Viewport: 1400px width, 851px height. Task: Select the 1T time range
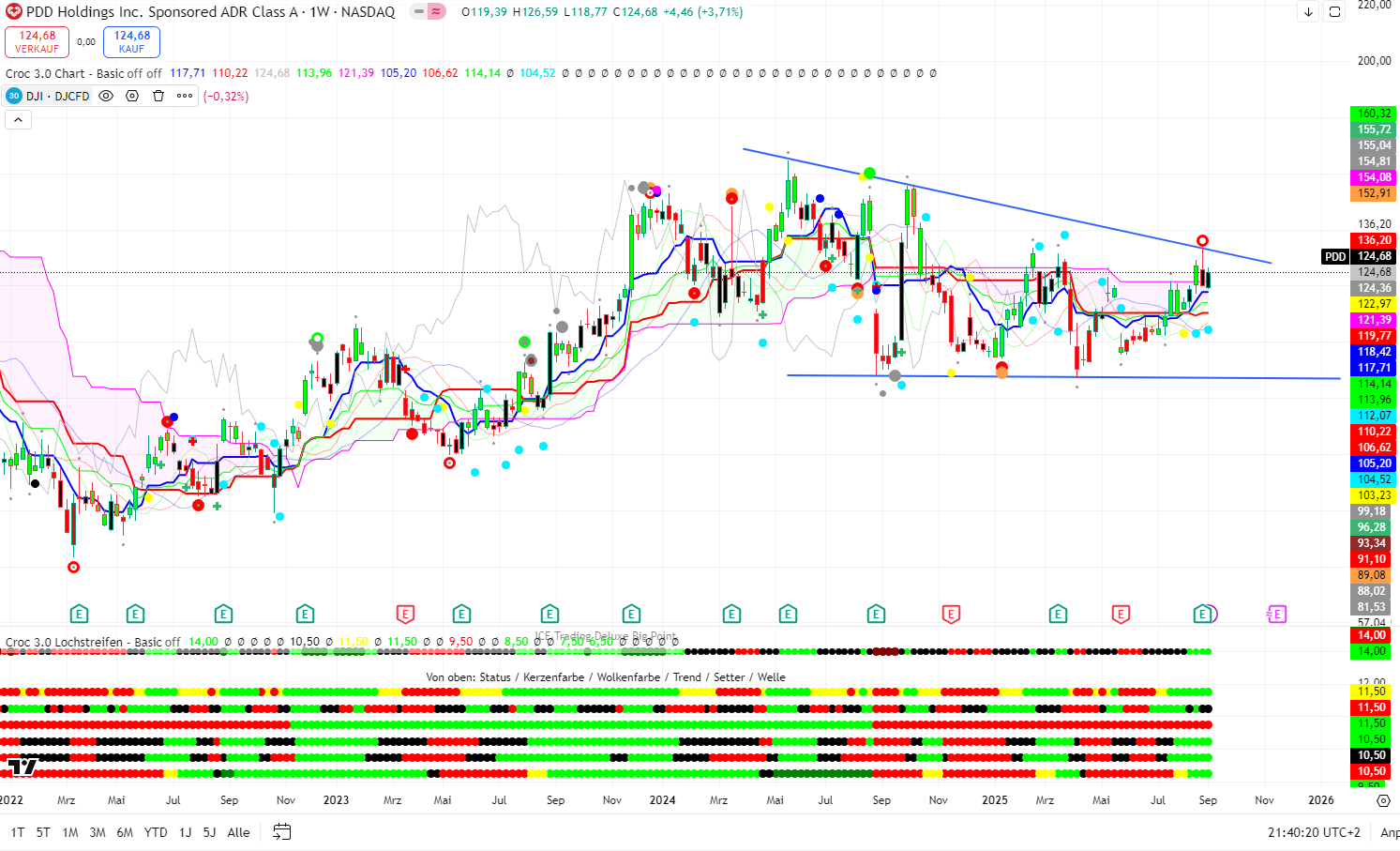(x=18, y=832)
